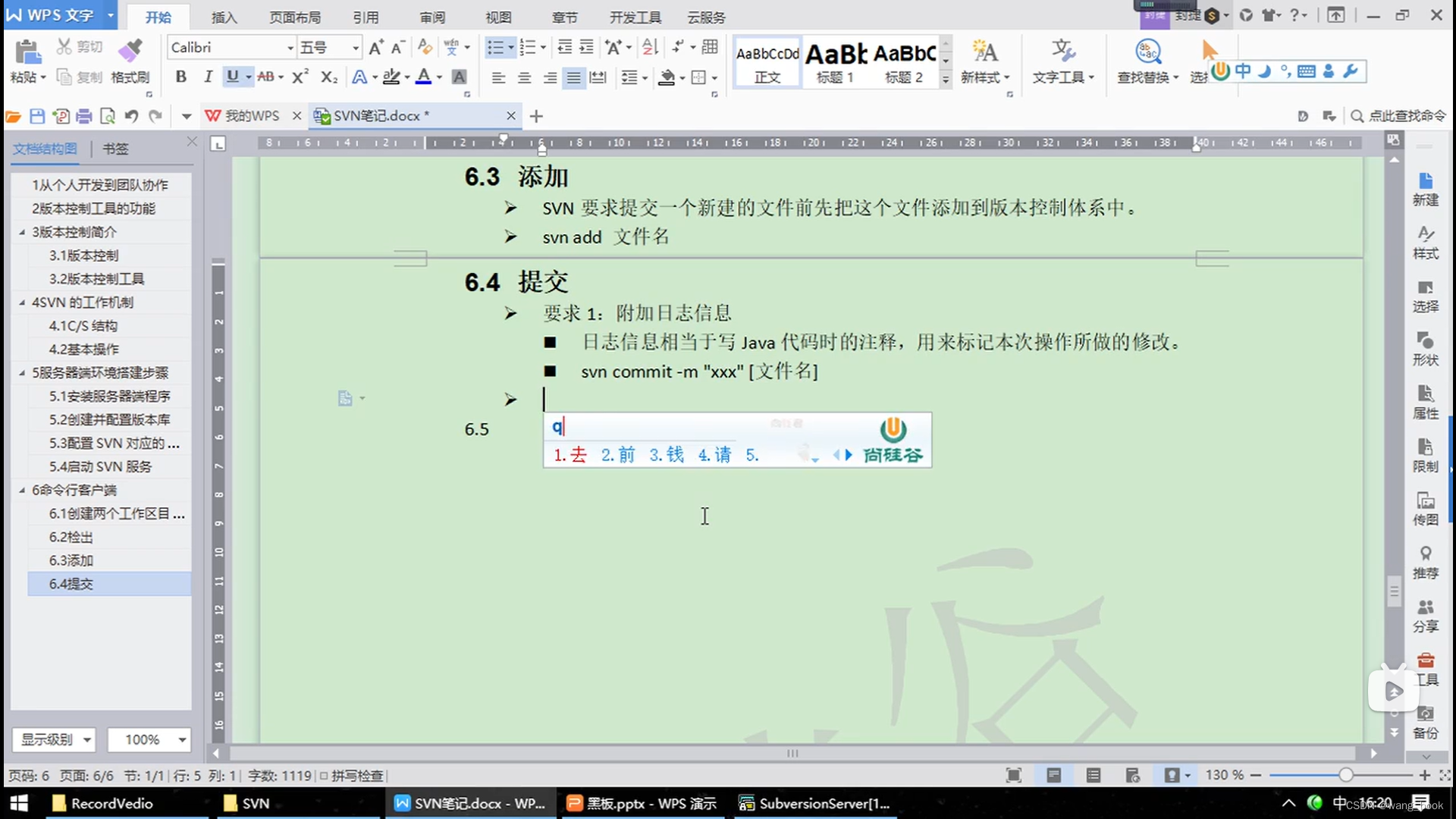
Task: Undo the last action
Action: (x=130, y=115)
